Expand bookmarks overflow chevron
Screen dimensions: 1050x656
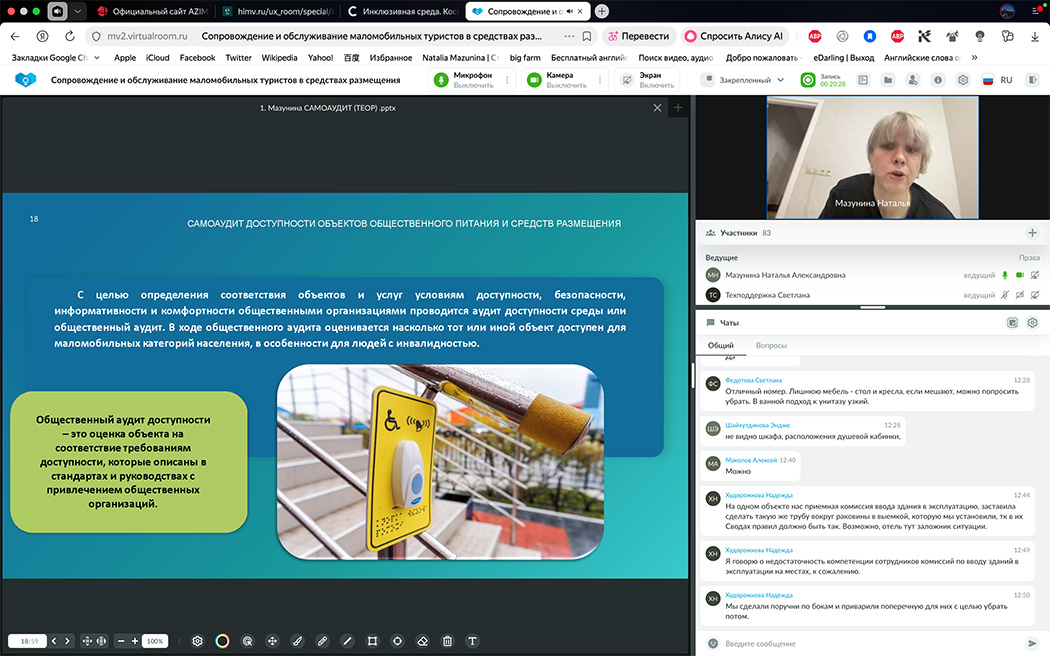tap(974, 58)
